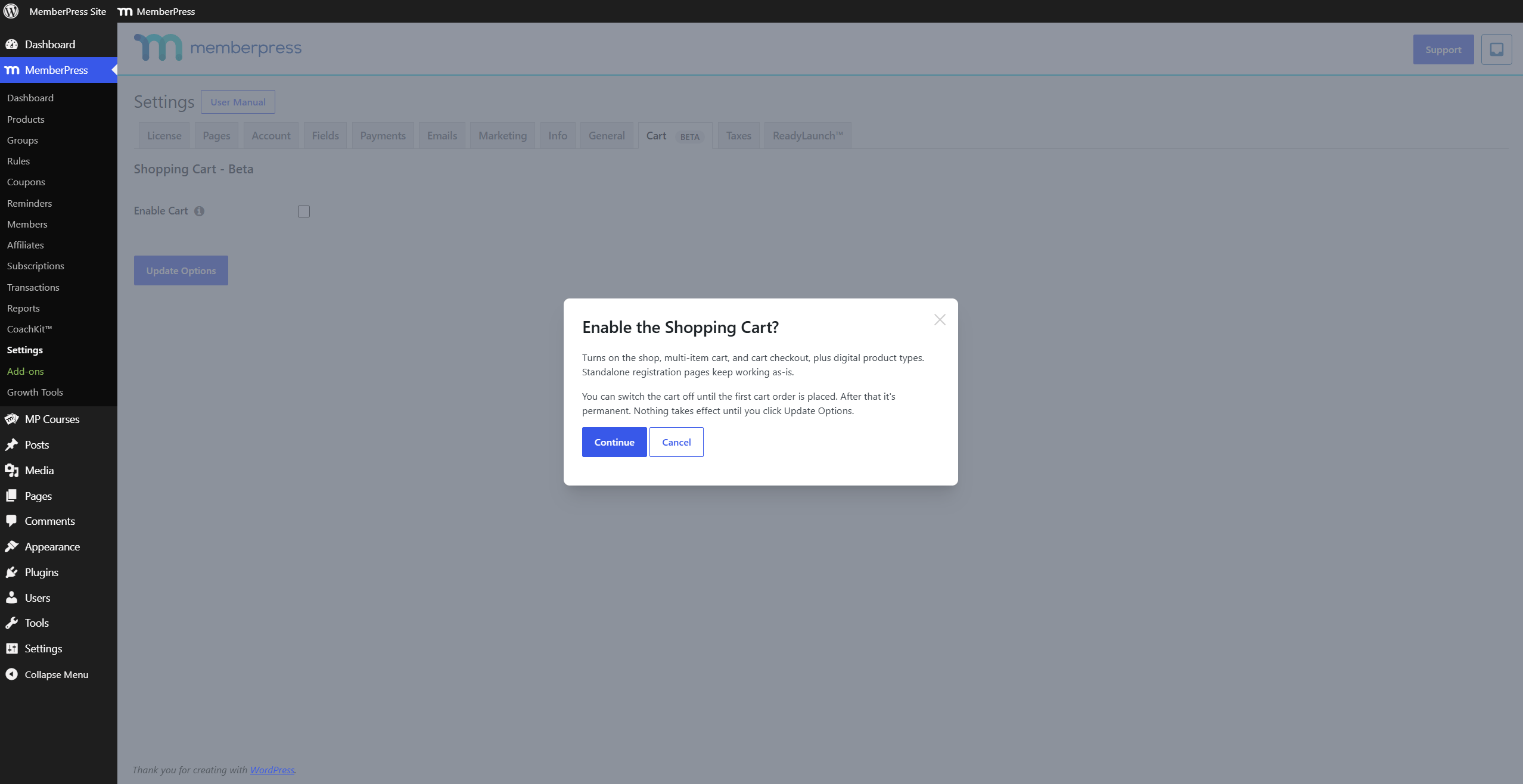Viewport: 1523px width, 784px height.
Task: Click Settings in the MemberPress submenu
Action: (x=25, y=350)
